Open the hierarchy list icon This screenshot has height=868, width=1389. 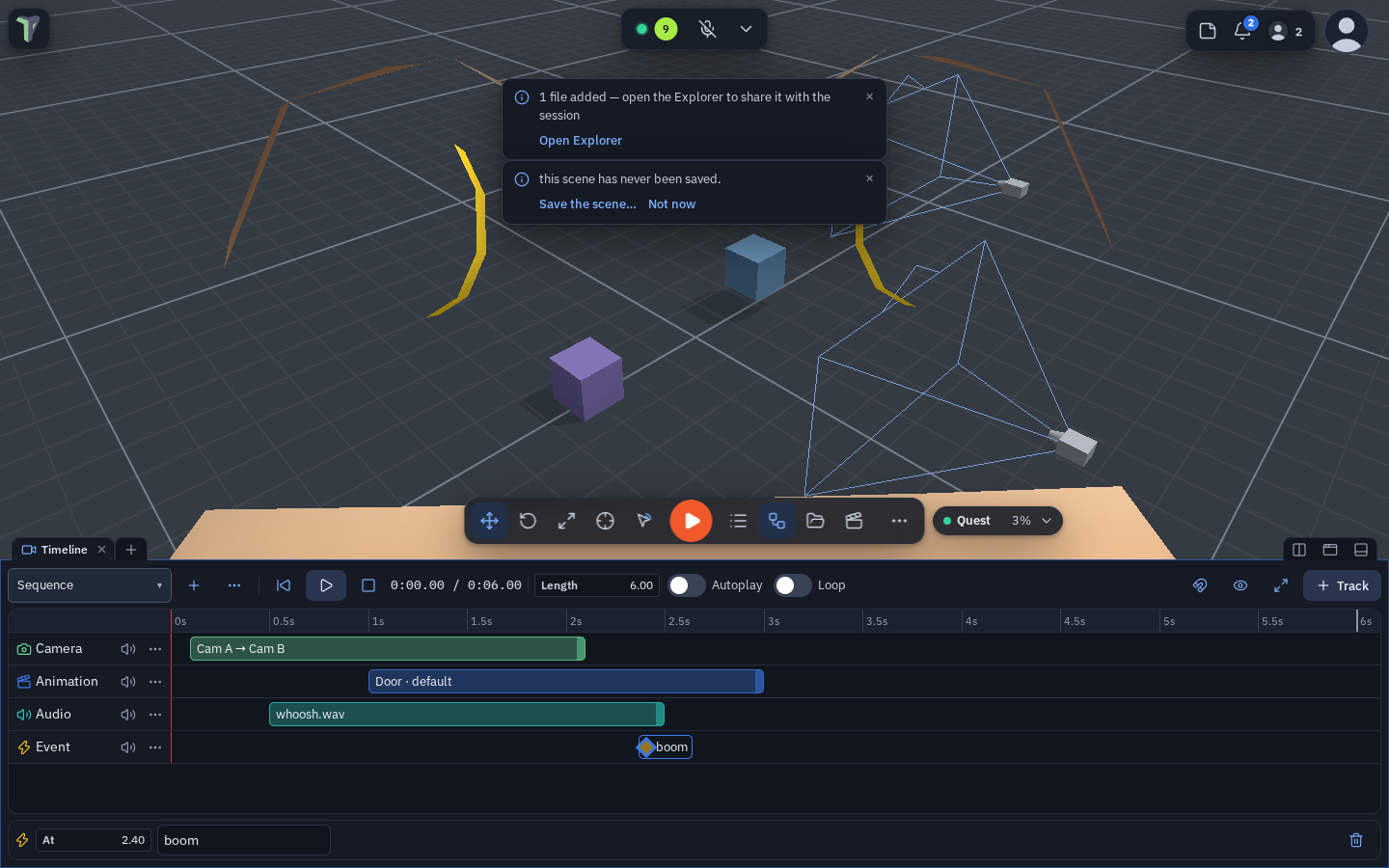click(738, 521)
